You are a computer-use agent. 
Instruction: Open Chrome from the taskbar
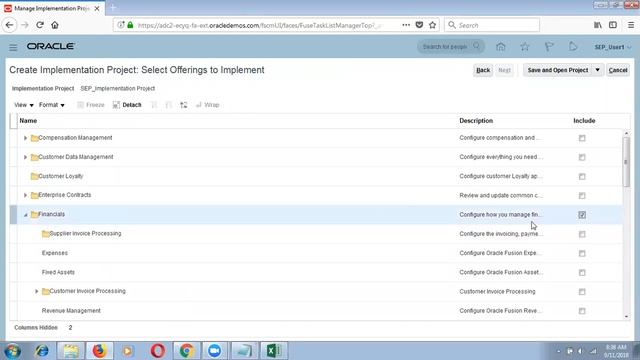tap(186, 351)
